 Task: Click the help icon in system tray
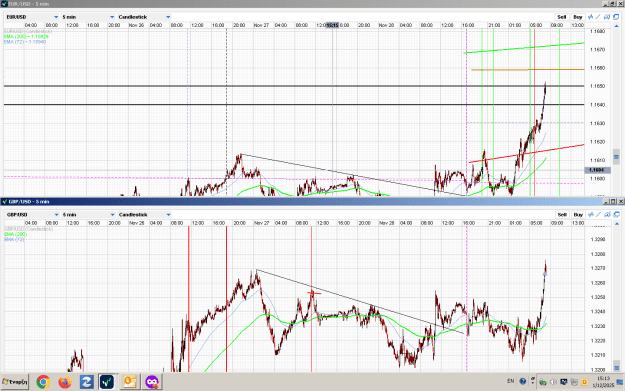click(523, 381)
